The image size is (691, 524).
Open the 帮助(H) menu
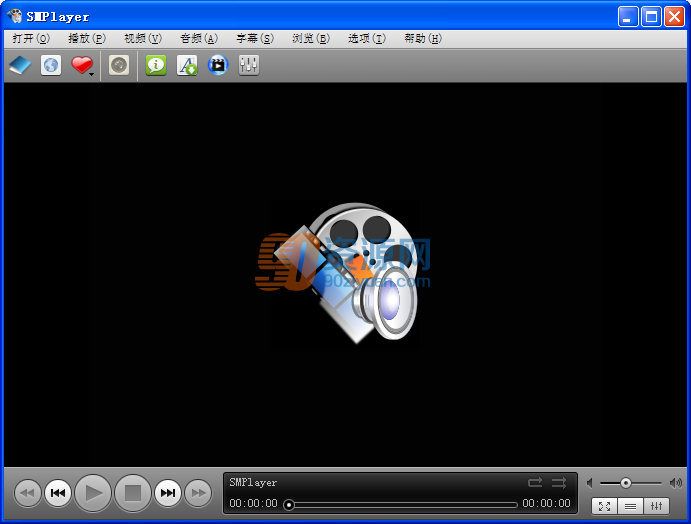coord(423,39)
